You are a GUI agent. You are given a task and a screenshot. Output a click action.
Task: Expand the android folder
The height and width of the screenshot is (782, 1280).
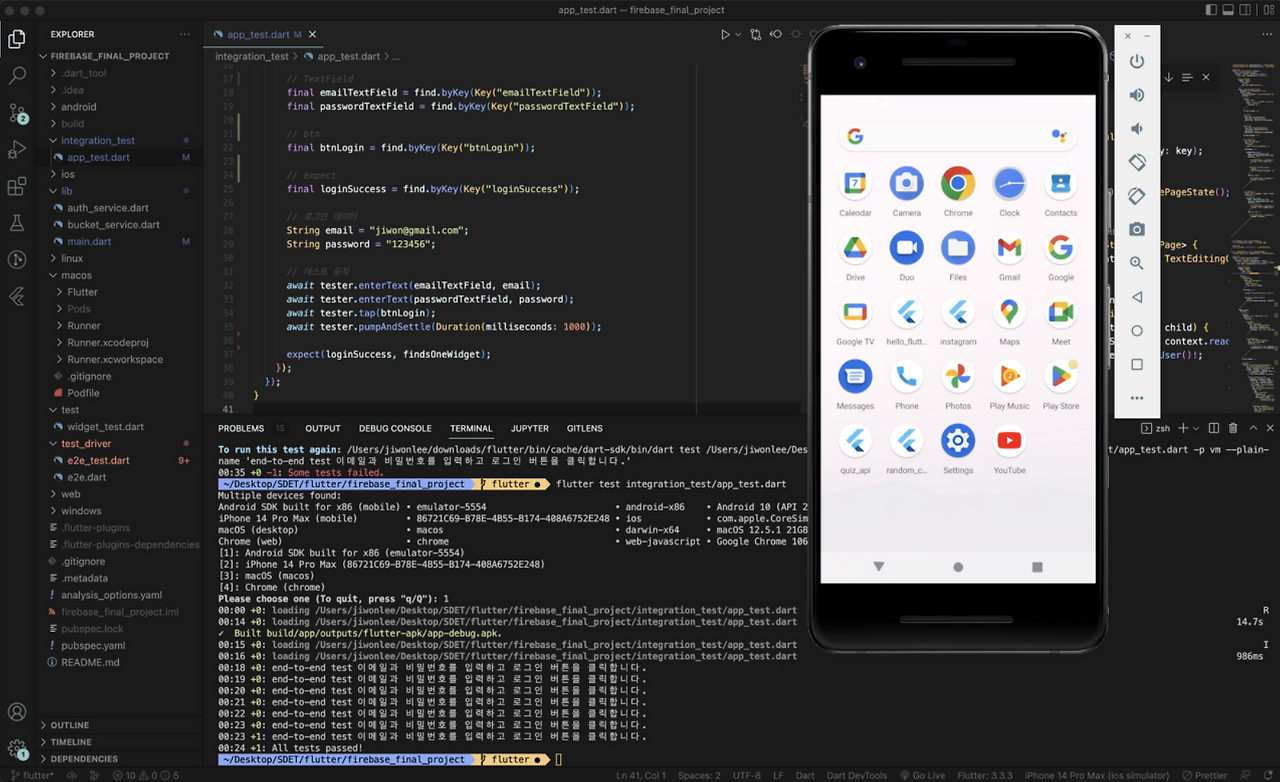coord(119,107)
